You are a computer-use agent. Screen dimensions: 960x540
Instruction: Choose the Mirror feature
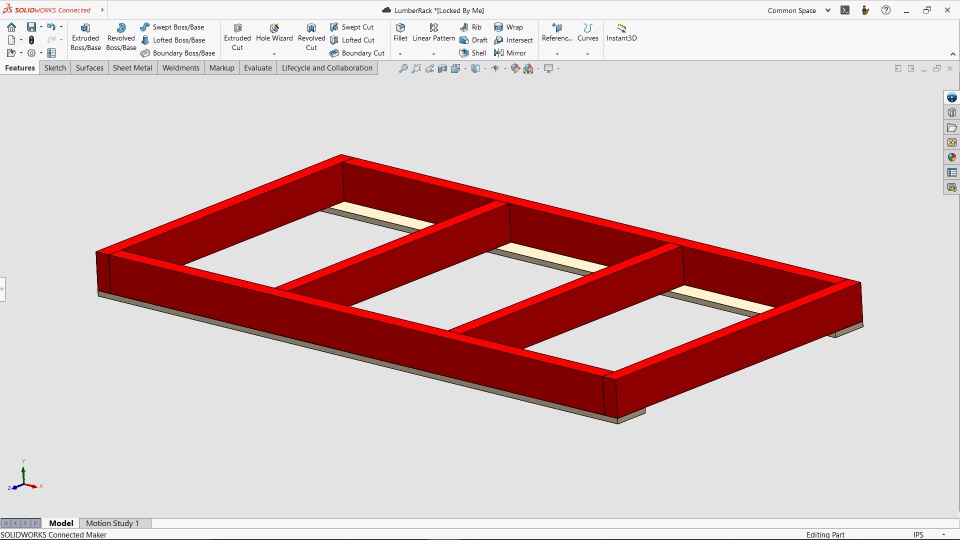[x=510, y=53]
